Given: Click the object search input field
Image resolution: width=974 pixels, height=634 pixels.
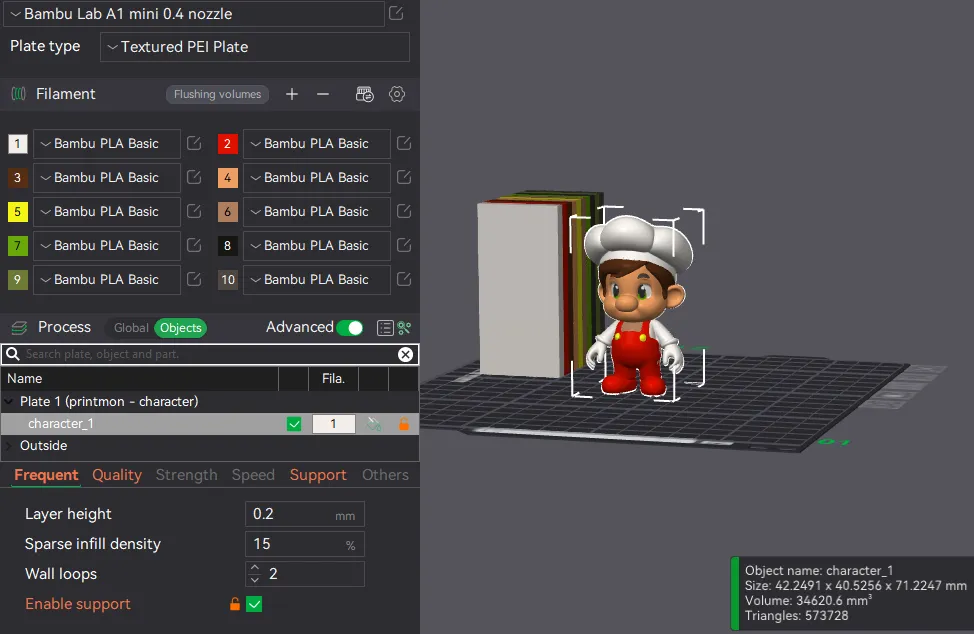Looking at the screenshot, I should click(210, 354).
